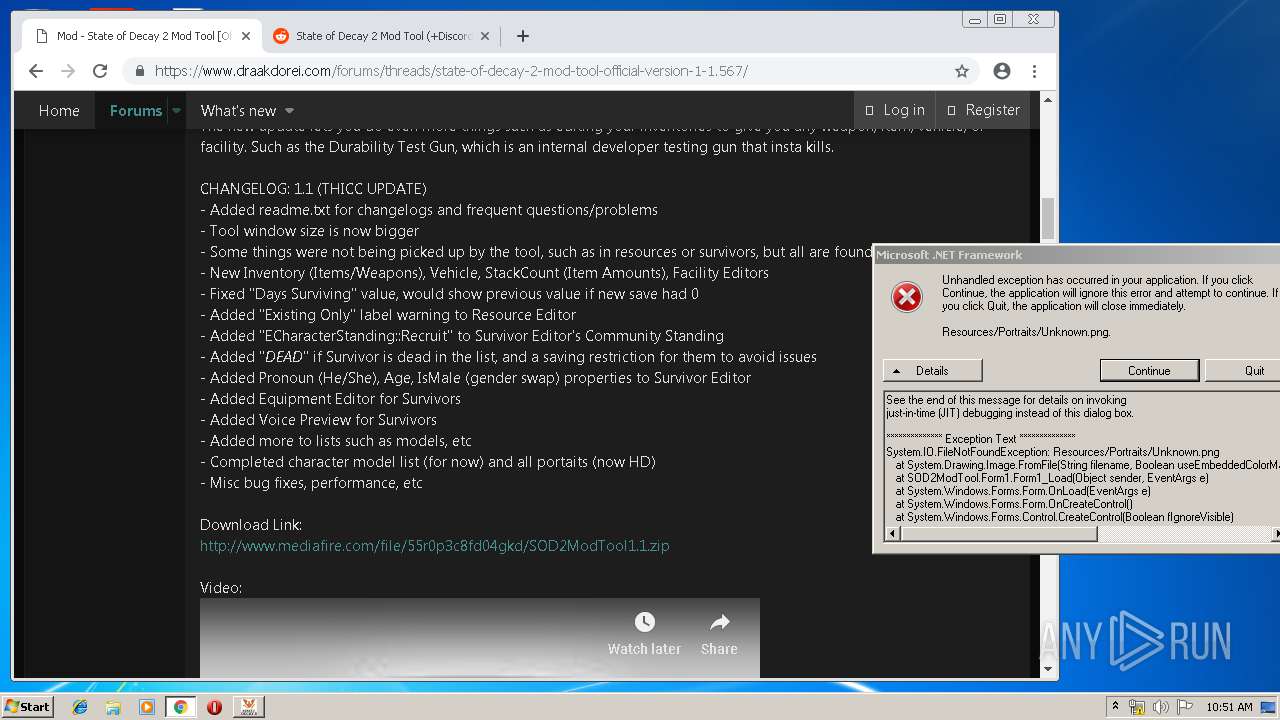
Task: Click the Chrome taskbar icon
Action: pyautogui.click(x=180, y=707)
